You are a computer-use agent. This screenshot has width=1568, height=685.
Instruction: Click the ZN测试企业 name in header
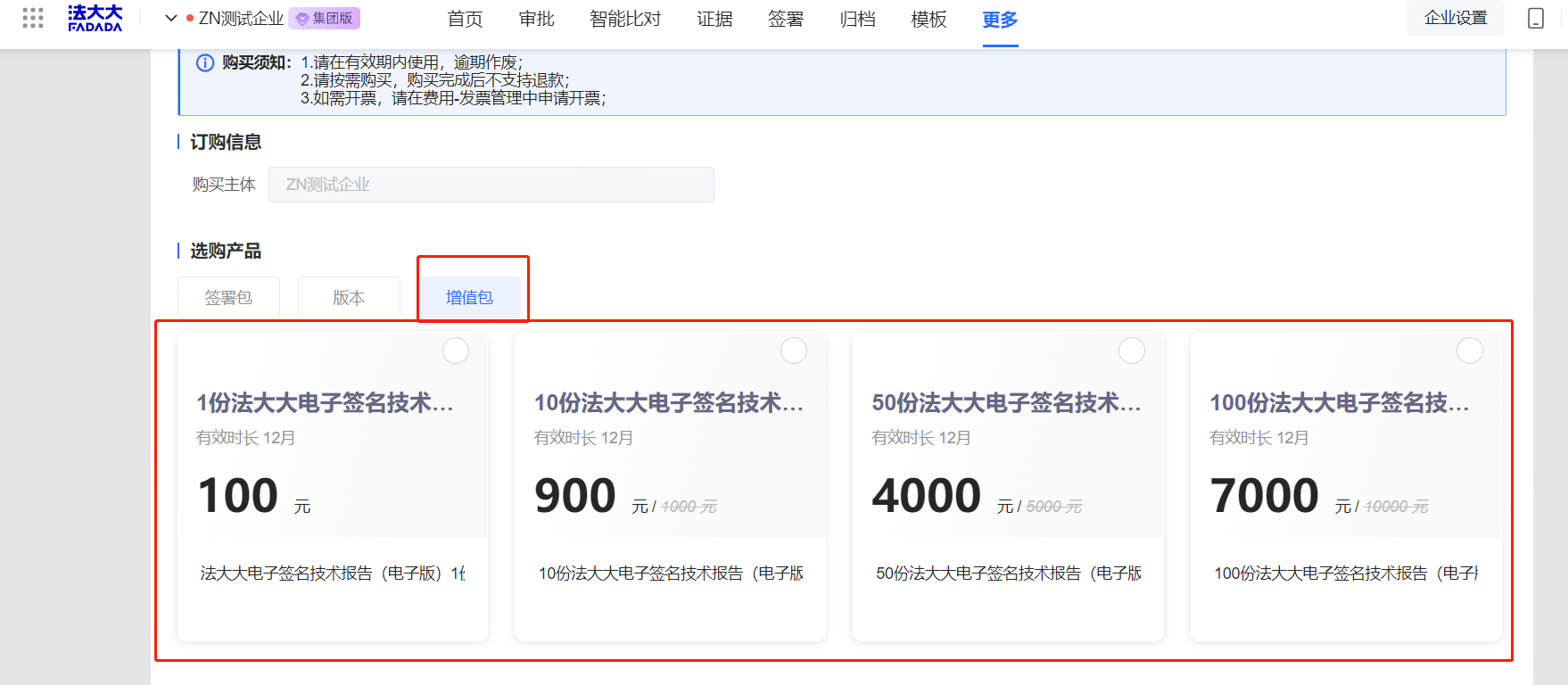(241, 18)
